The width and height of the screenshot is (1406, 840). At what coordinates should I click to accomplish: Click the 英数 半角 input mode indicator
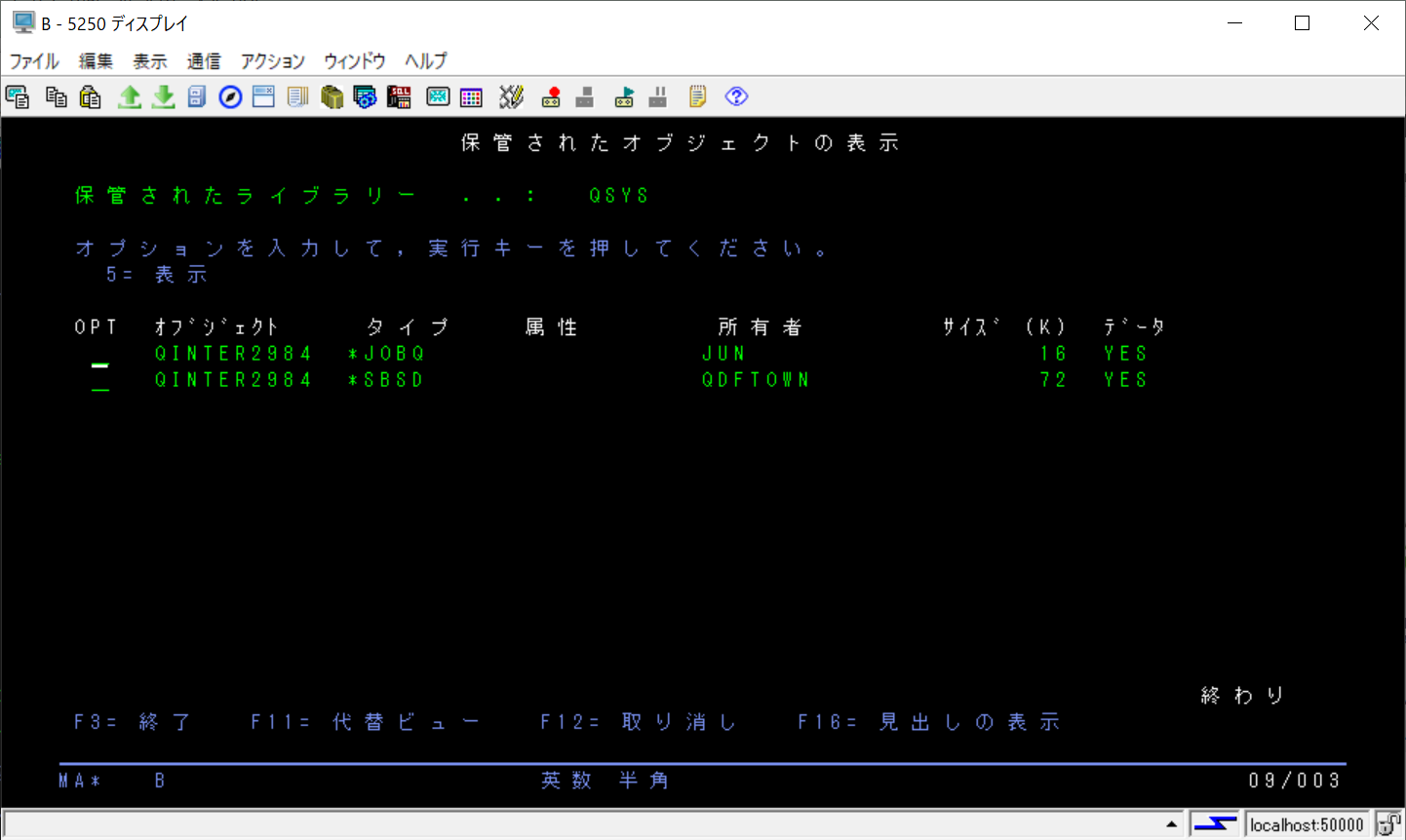coord(605,781)
